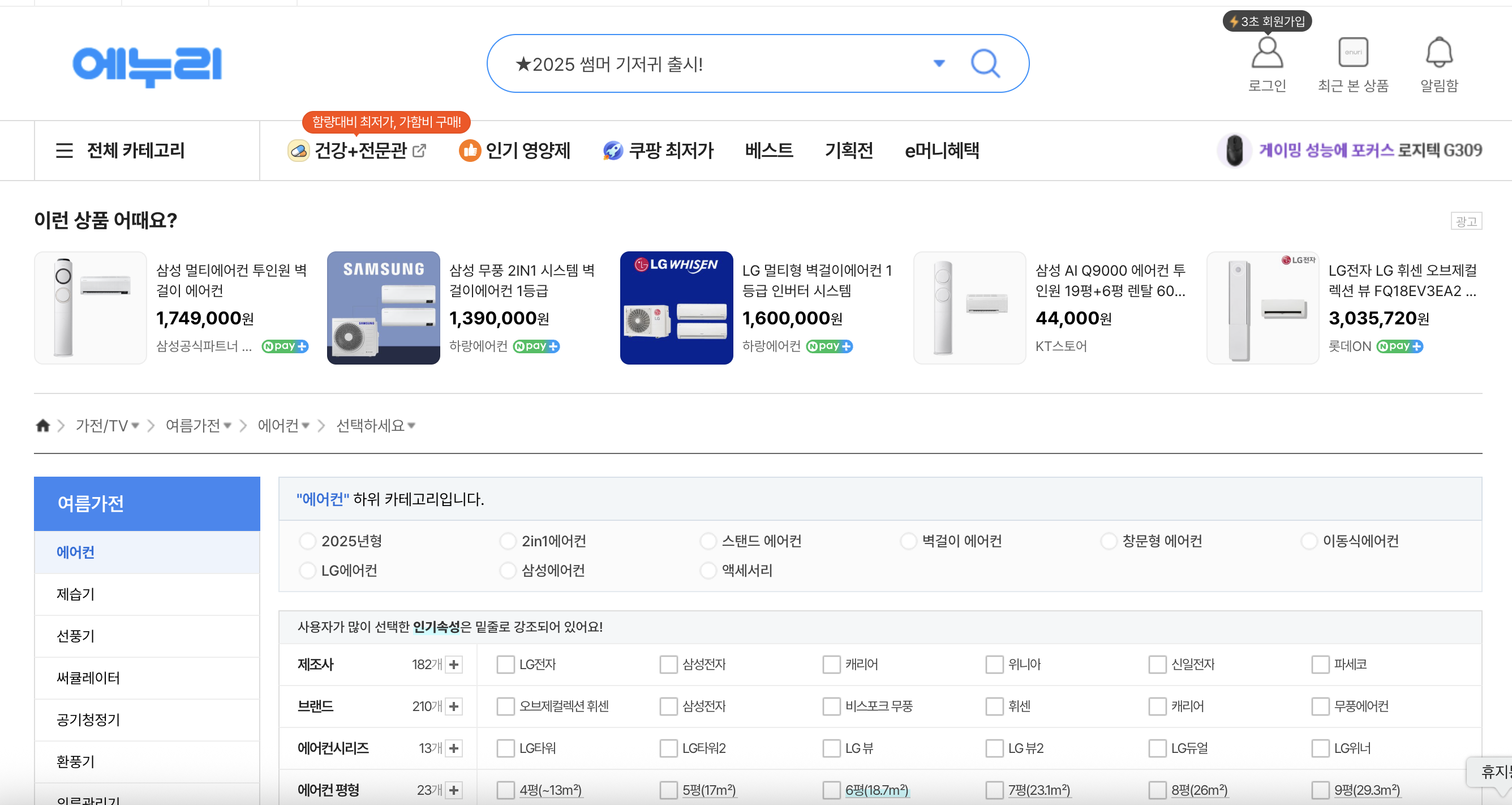
Task: Select the 스탠드 에어컨 radio option
Action: 708,541
